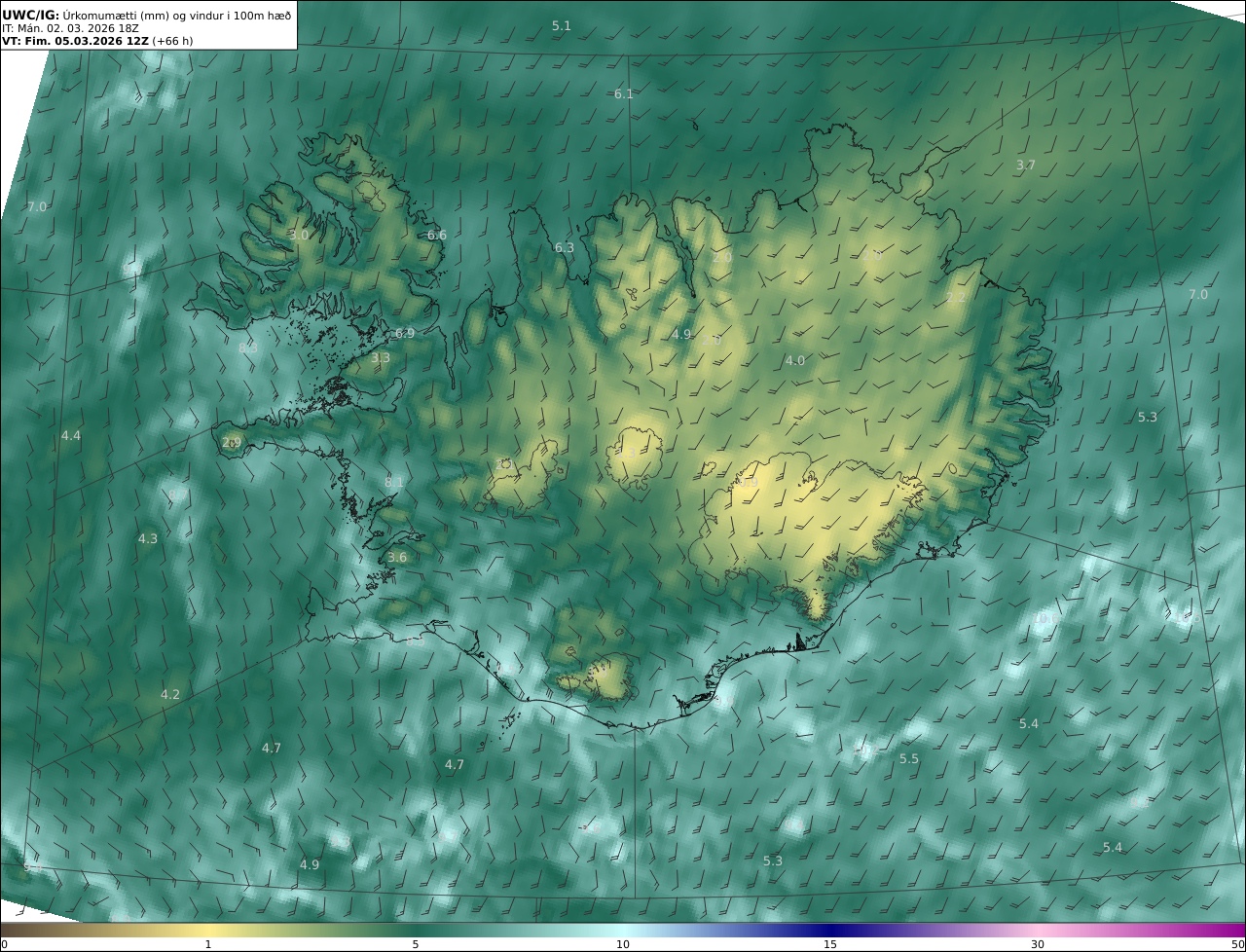Click the 3.6 value label on map
This screenshot has height=952, width=1246.
[x=397, y=557]
